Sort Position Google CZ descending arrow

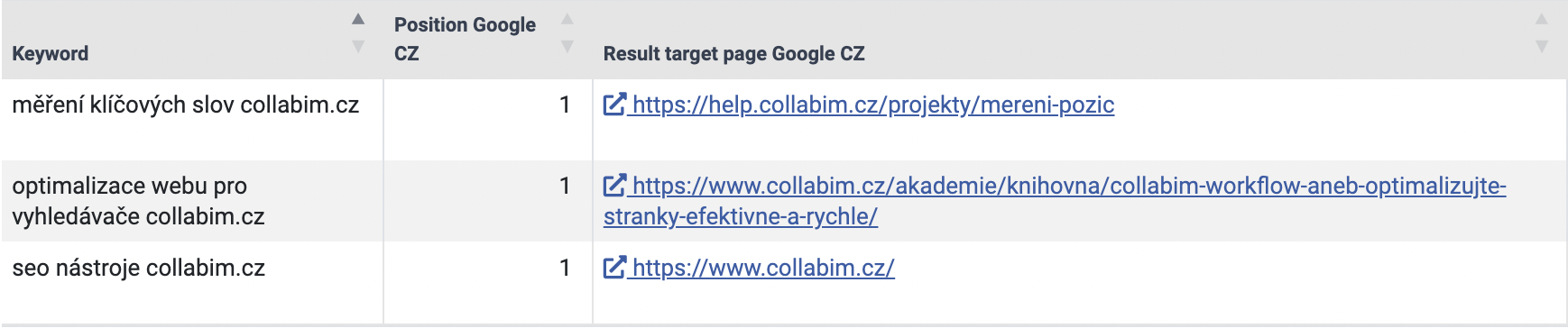pos(567,46)
